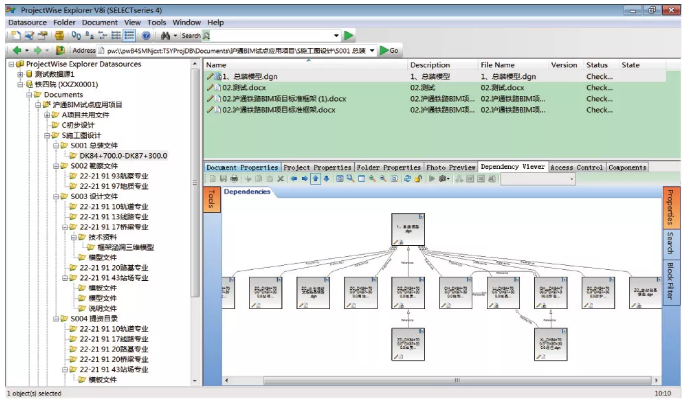Run the search with green play icon
The height and width of the screenshot is (404, 689).
[x=348, y=36]
